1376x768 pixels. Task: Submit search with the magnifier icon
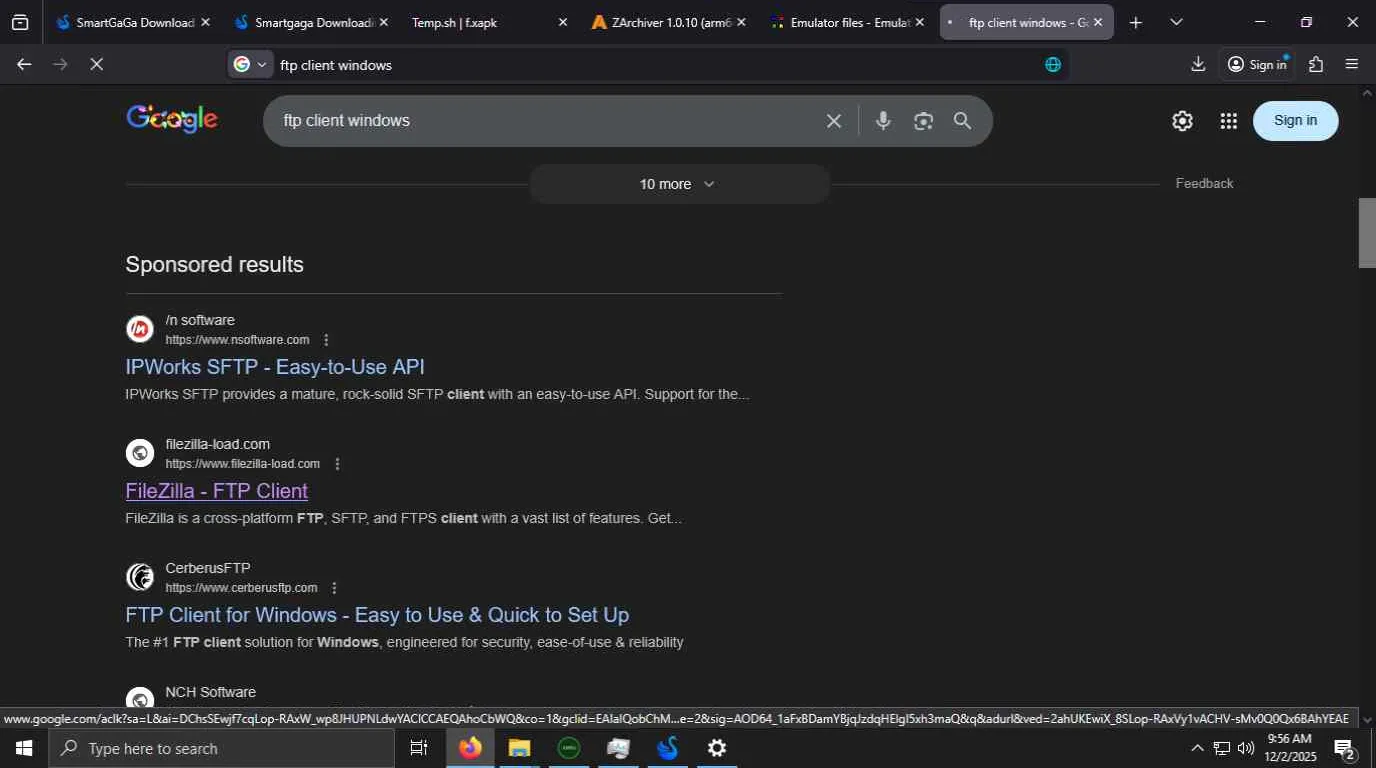pos(962,121)
